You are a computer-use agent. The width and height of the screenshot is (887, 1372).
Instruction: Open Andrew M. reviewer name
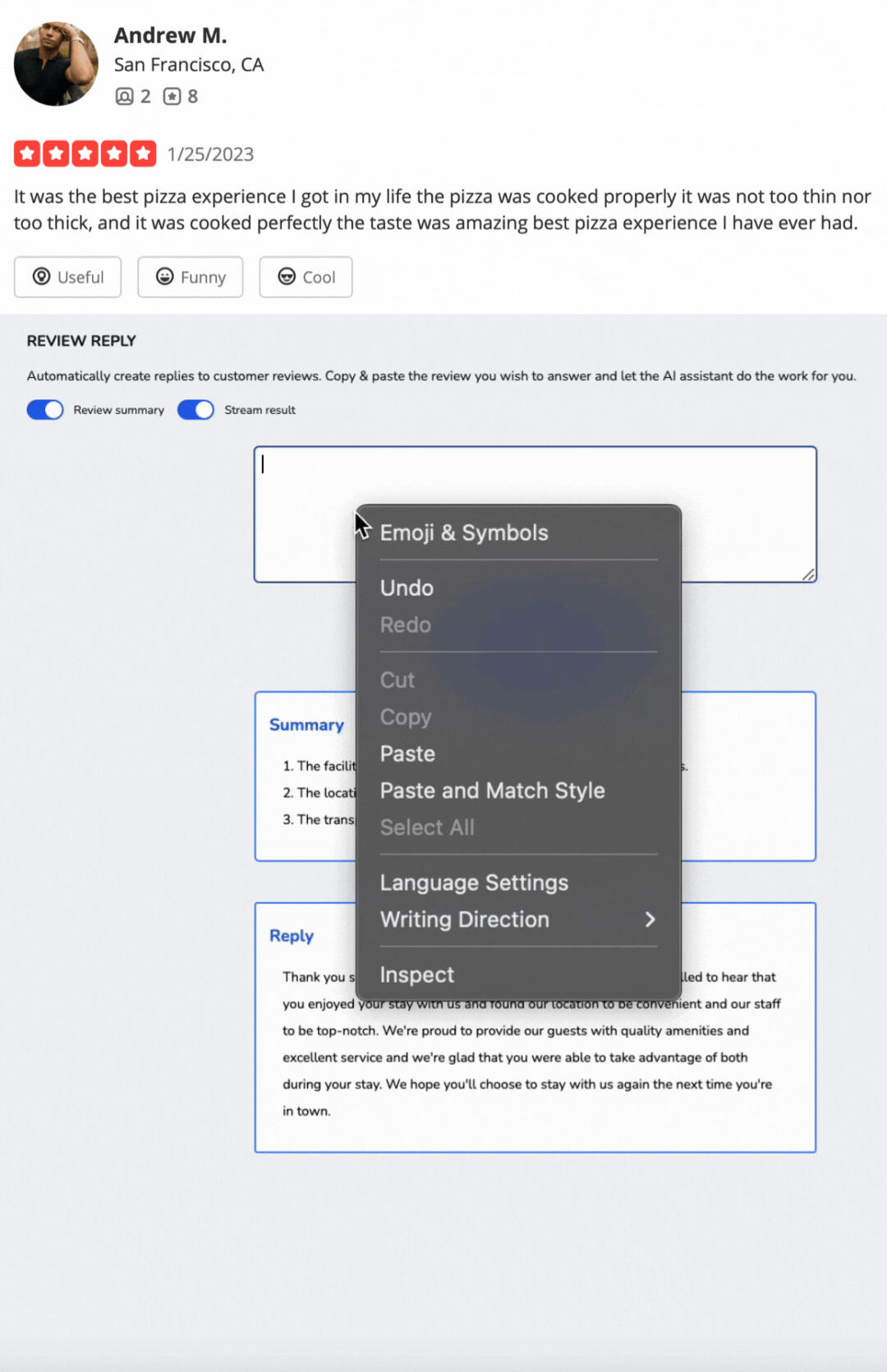pyautogui.click(x=170, y=35)
